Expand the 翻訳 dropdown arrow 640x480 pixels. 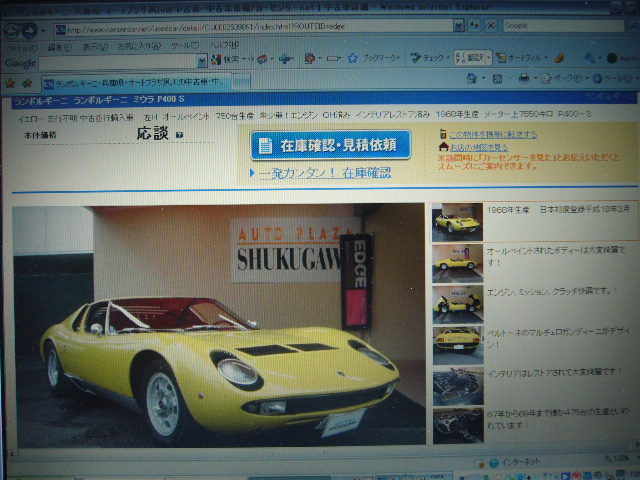pos(488,58)
